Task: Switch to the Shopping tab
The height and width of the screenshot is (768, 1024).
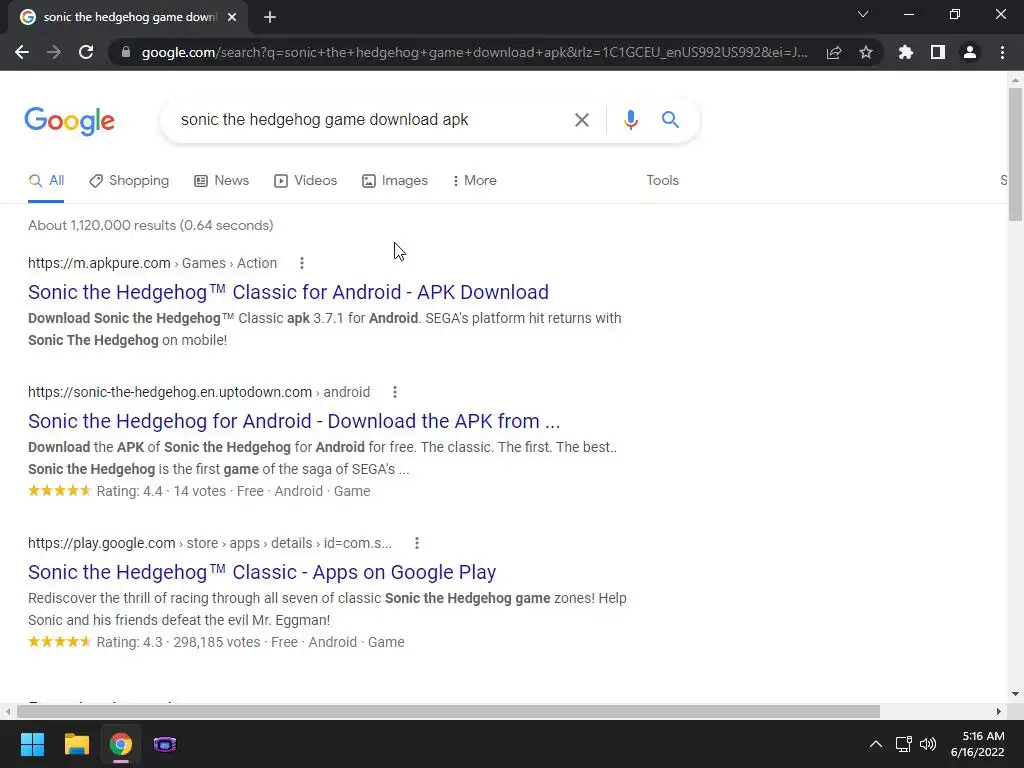Action: click(x=129, y=181)
